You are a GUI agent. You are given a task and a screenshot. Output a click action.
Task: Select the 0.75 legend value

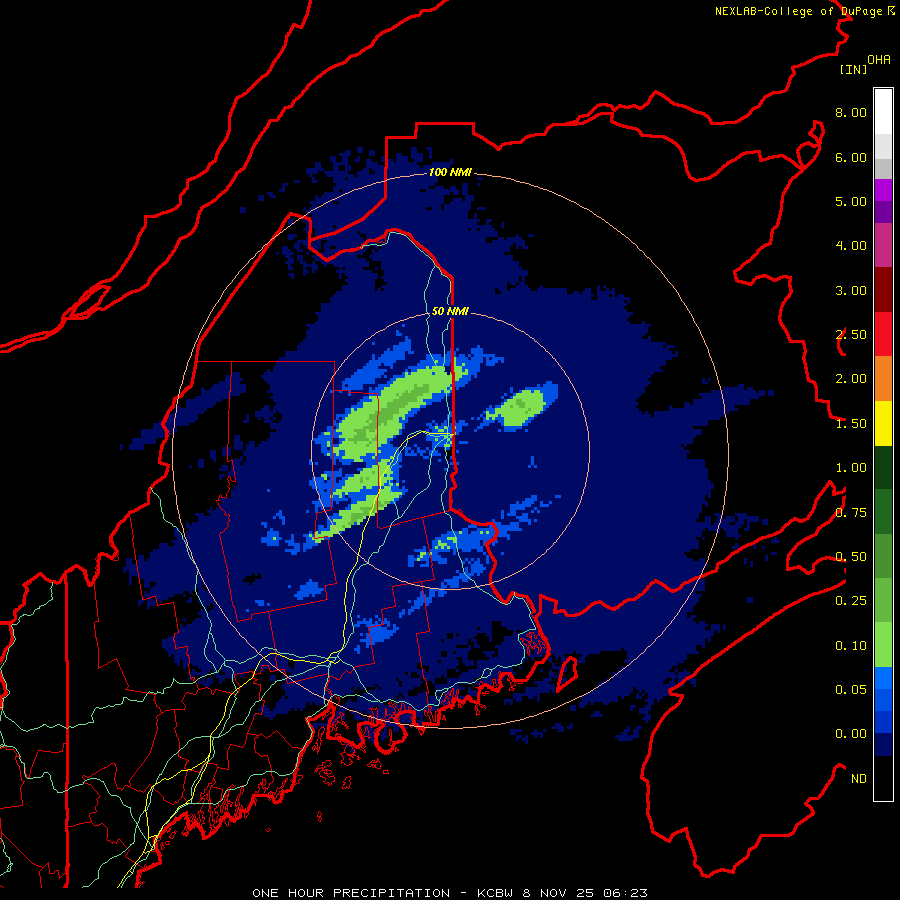pos(851,513)
